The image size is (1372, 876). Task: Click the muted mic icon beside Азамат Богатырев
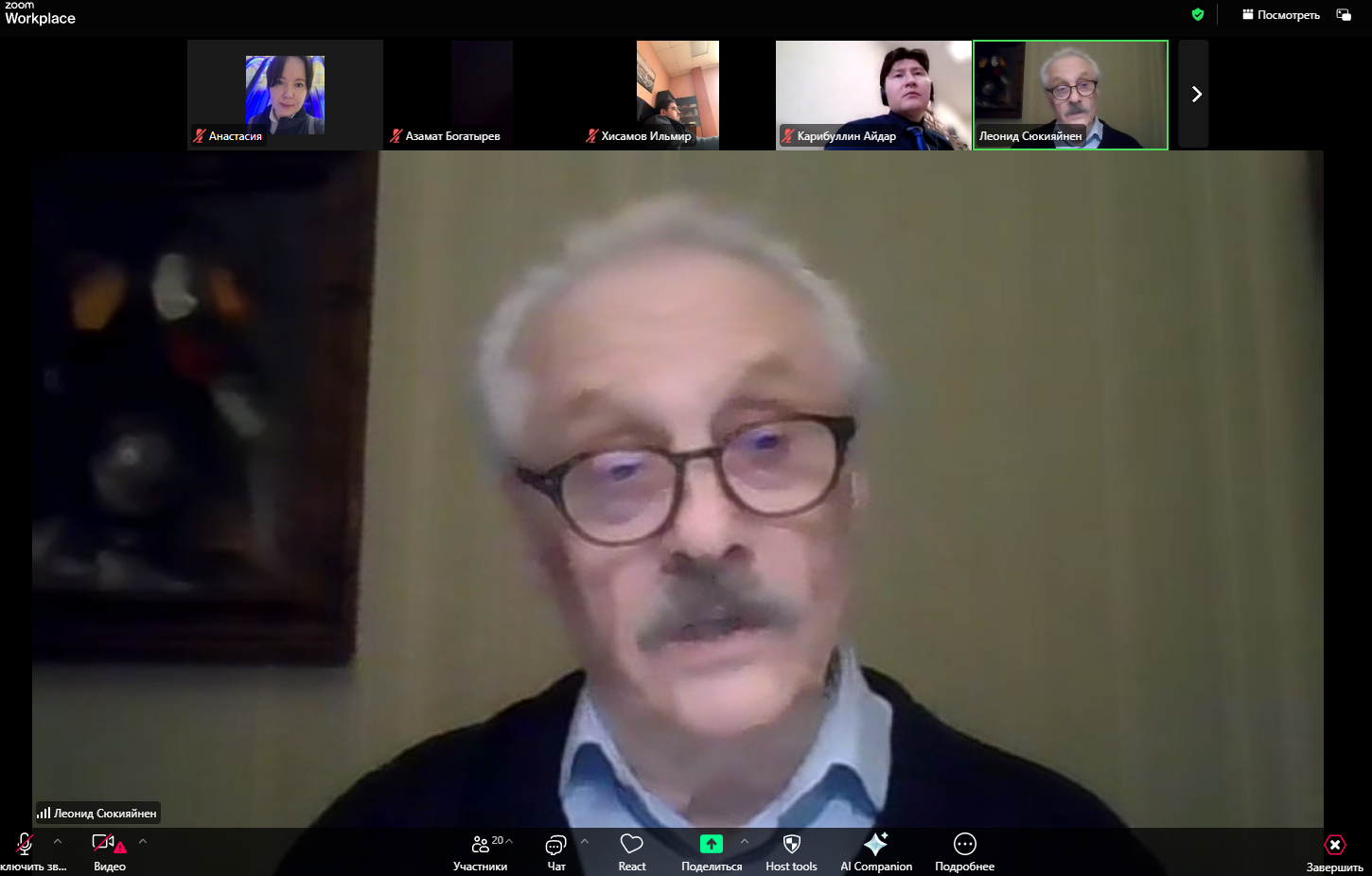pyautogui.click(x=396, y=136)
